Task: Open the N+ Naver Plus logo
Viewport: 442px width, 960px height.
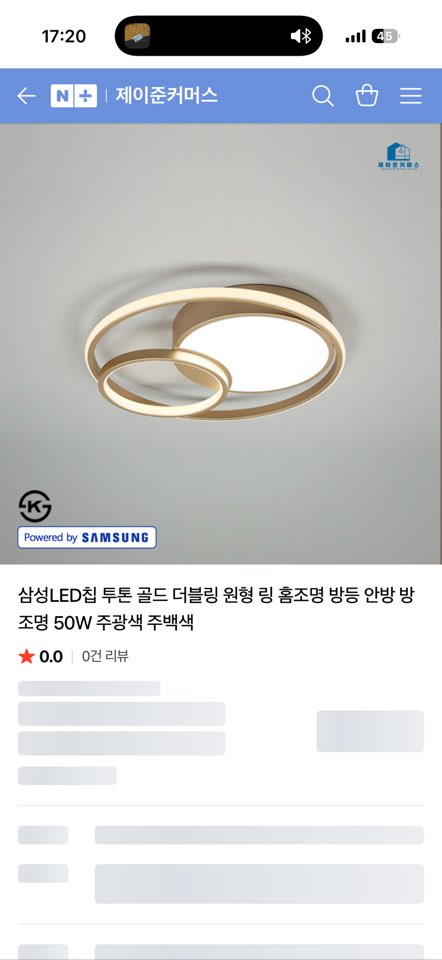Action: [x=73, y=96]
